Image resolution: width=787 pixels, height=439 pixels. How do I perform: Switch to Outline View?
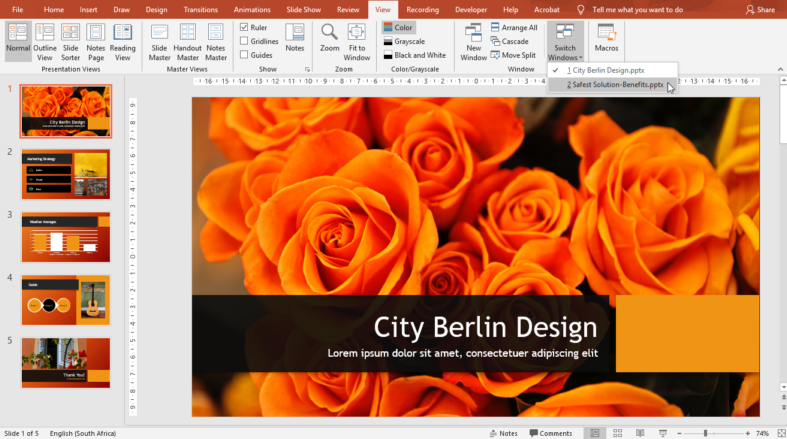coord(45,40)
